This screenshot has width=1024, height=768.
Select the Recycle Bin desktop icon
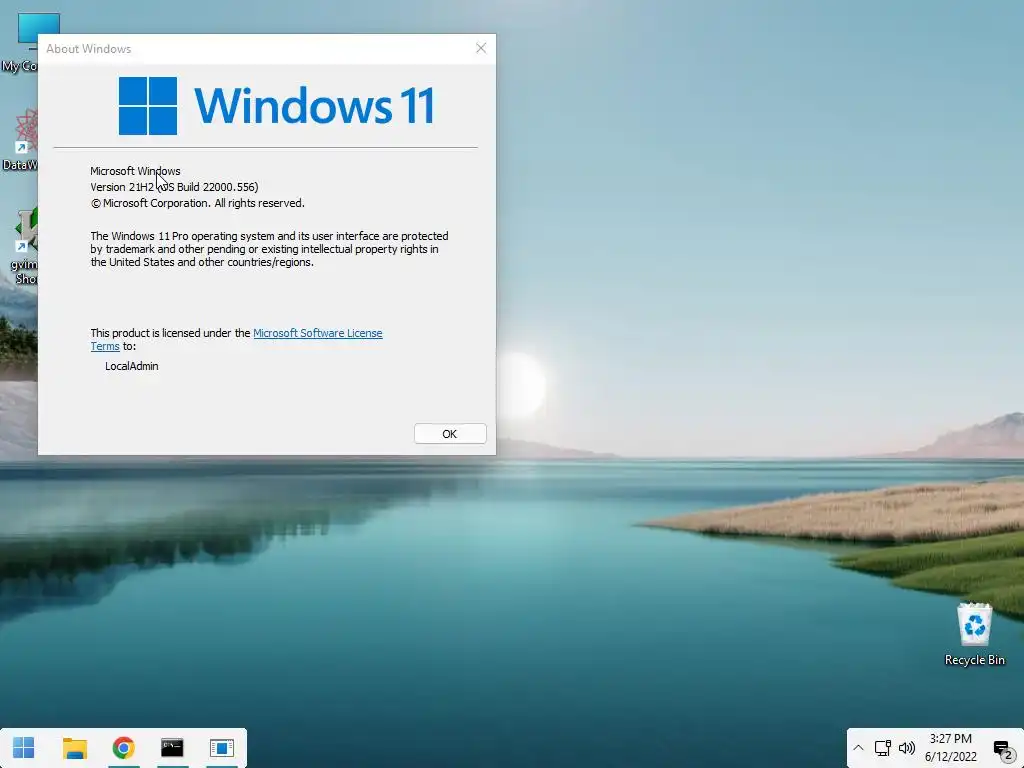click(974, 634)
